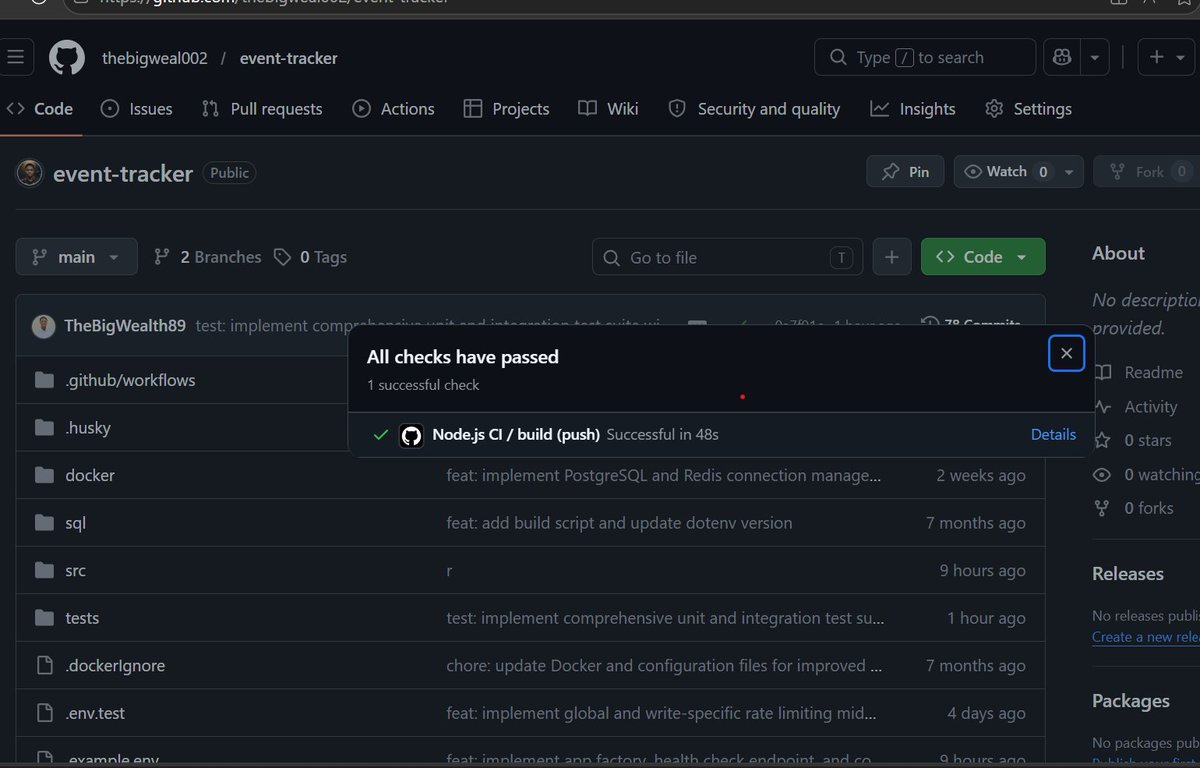1200x768 pixels.
Task: Open the Activity sidebar link
Action: pos(1136,407)
